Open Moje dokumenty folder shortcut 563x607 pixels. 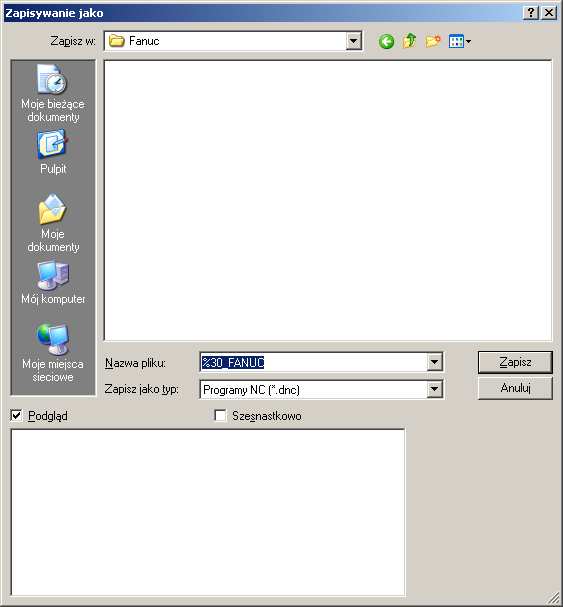pyautogui.click(x=53, y=223)
